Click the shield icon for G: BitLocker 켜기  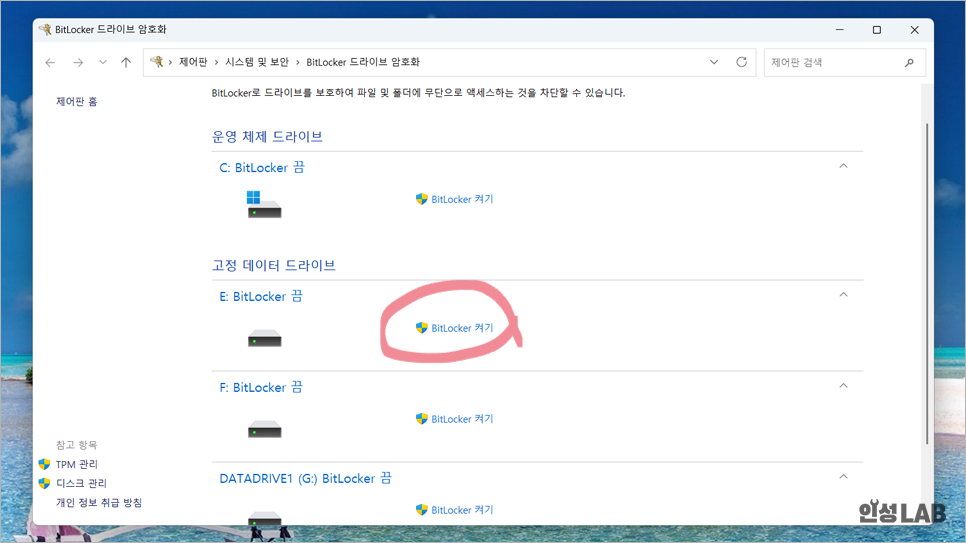421,510
